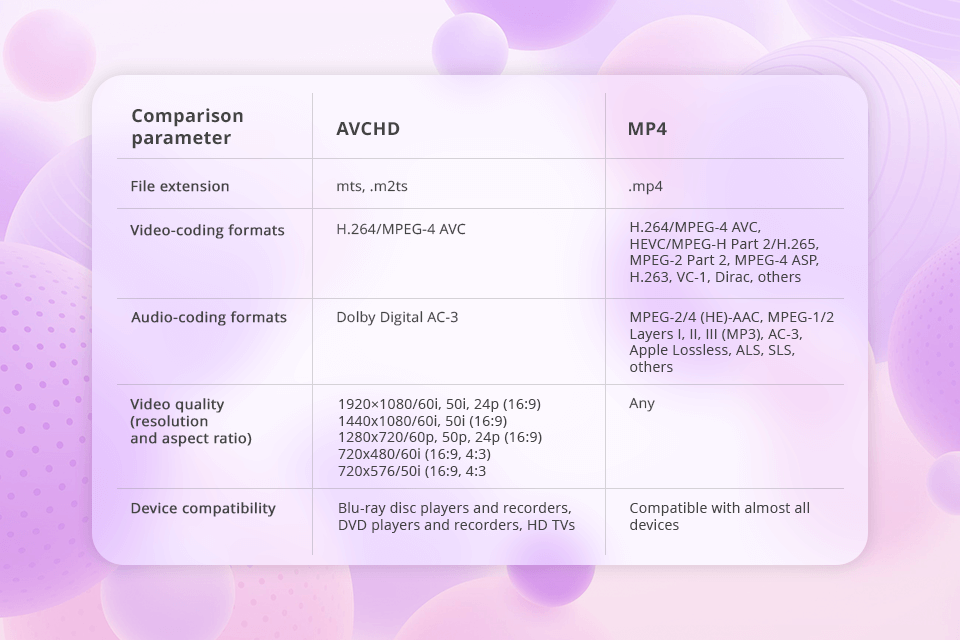The width and height of the screenshot is (960, 640).
Task: Click the 1920×1080/60i resolution line
Action: tap(439, 404)
